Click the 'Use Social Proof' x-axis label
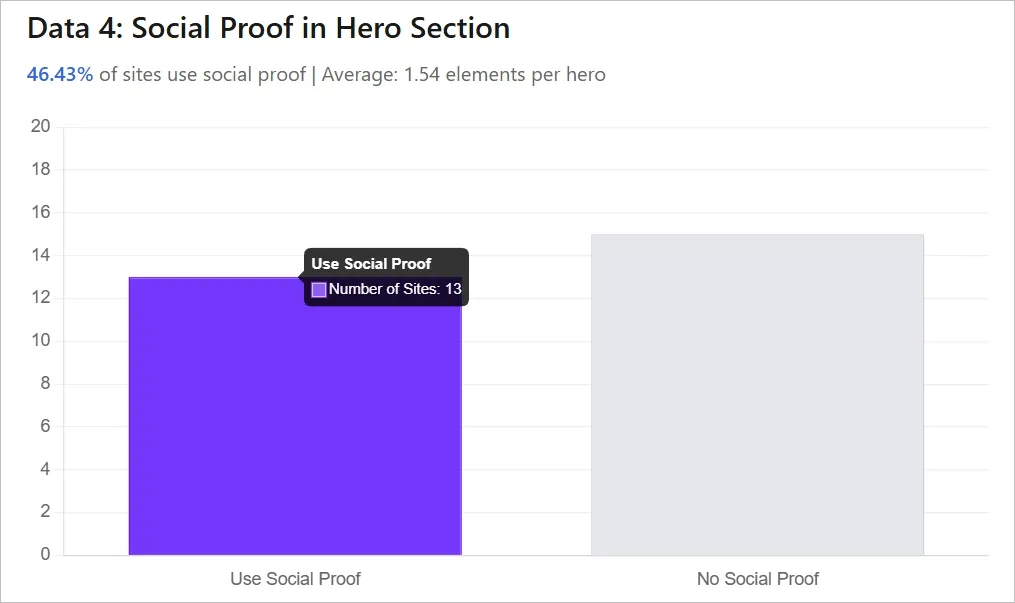This screenshot has height=603, width=1015. point(295,579)
